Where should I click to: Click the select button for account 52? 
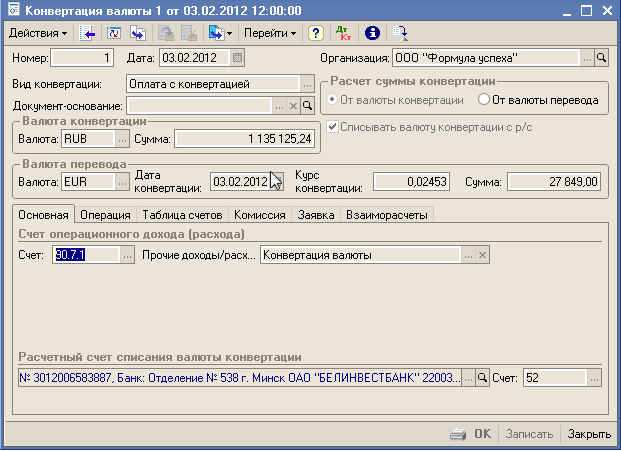594,378
